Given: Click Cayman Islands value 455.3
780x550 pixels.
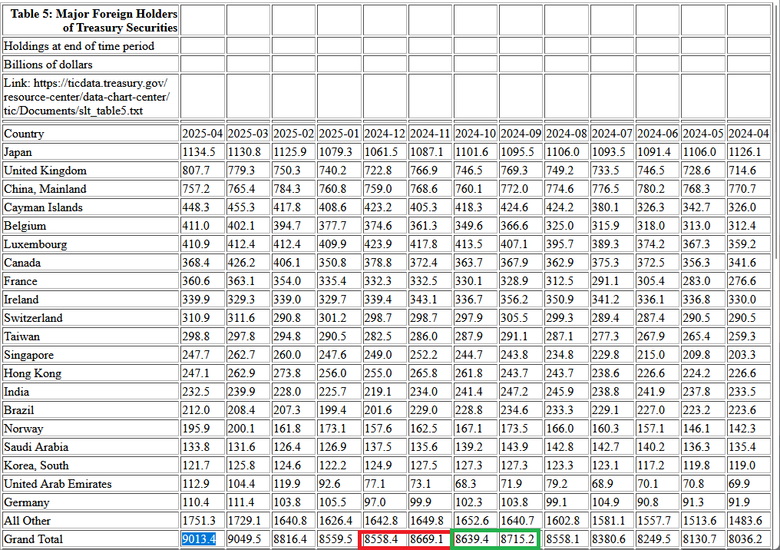Looking at the screenshot, I should tap(242, 207).
